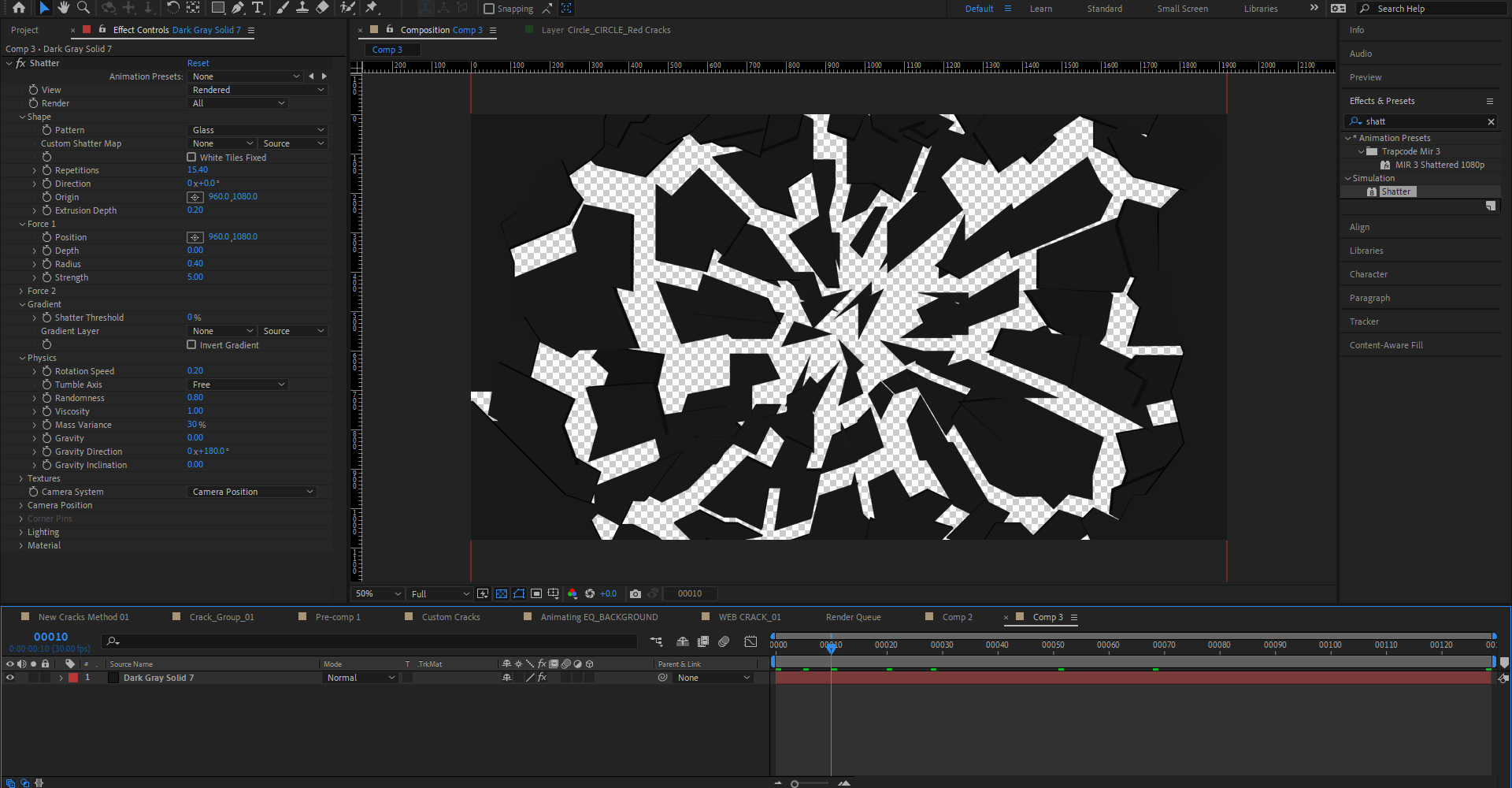The image size is (1512, 788).
Task: Switch to the Render Queue tab
Action: click(x=853, y=617)
